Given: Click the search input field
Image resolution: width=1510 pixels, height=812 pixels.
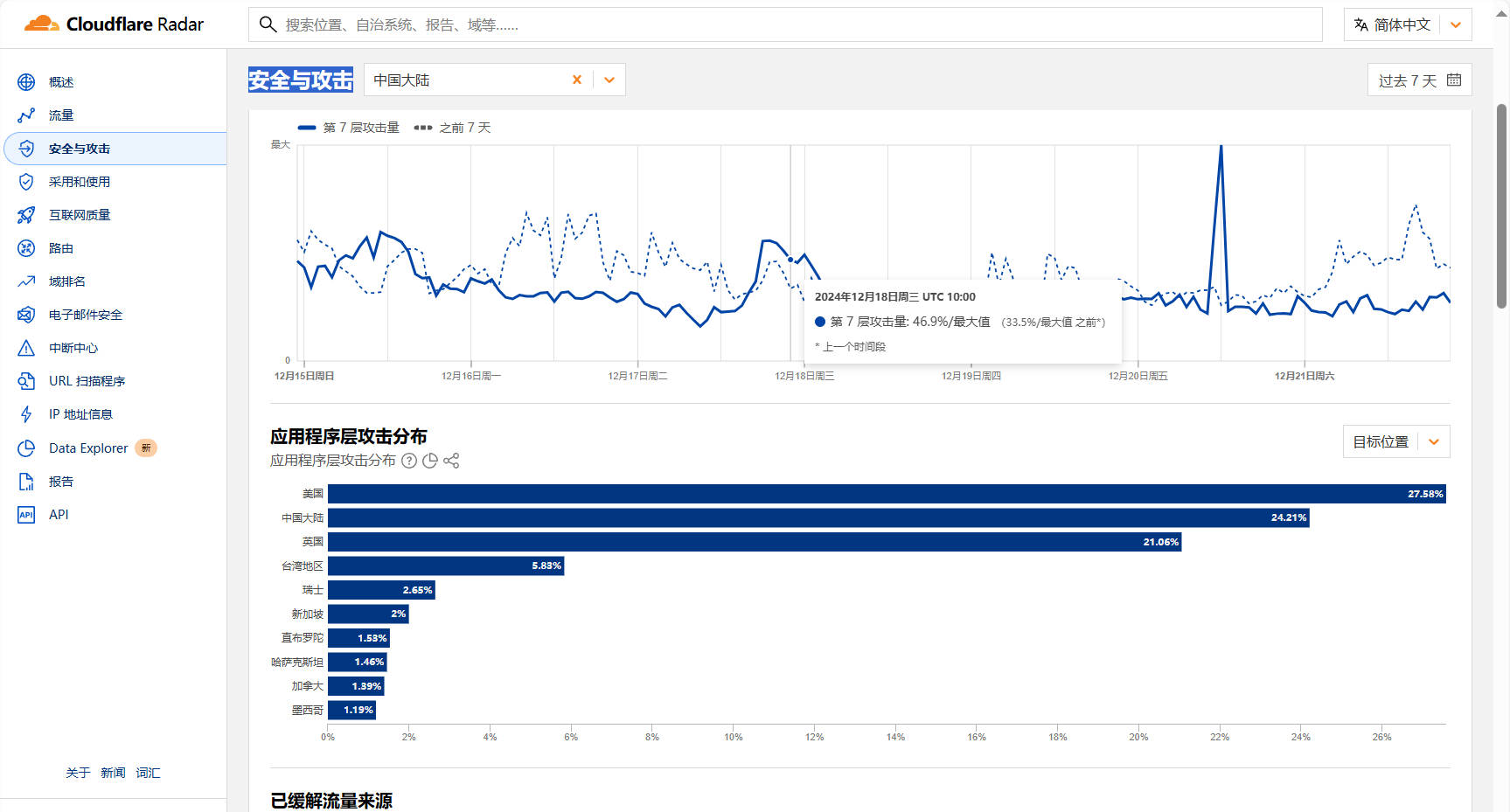Looking at the screenshot, I should coord(785,24).
